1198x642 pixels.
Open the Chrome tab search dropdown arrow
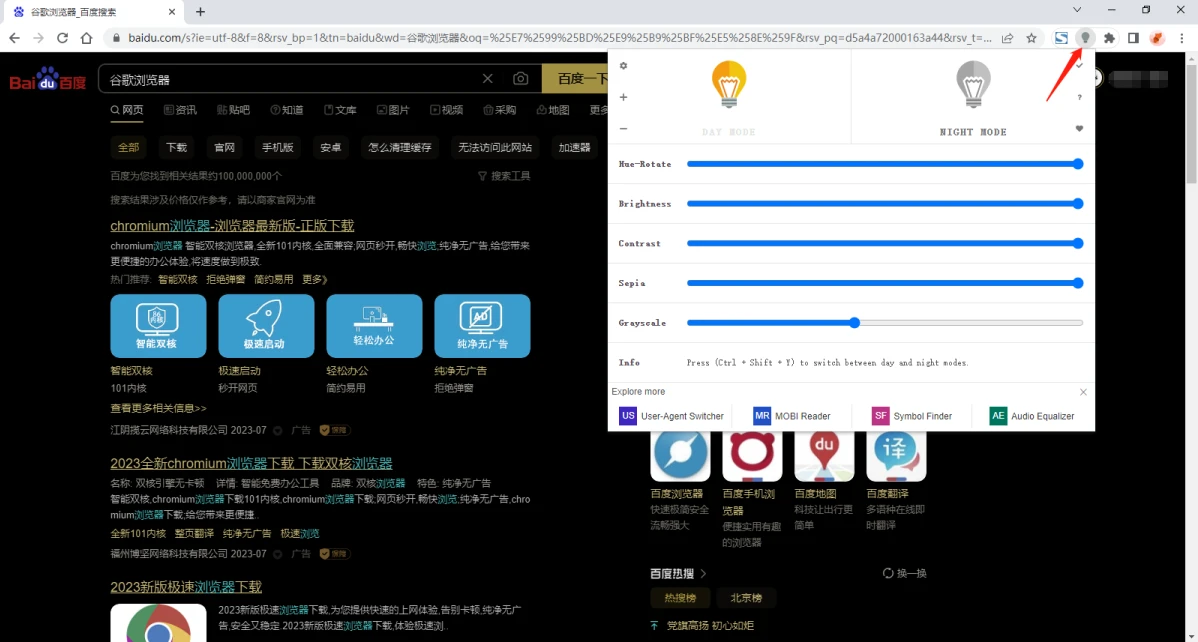click(x=1077, y=11)
